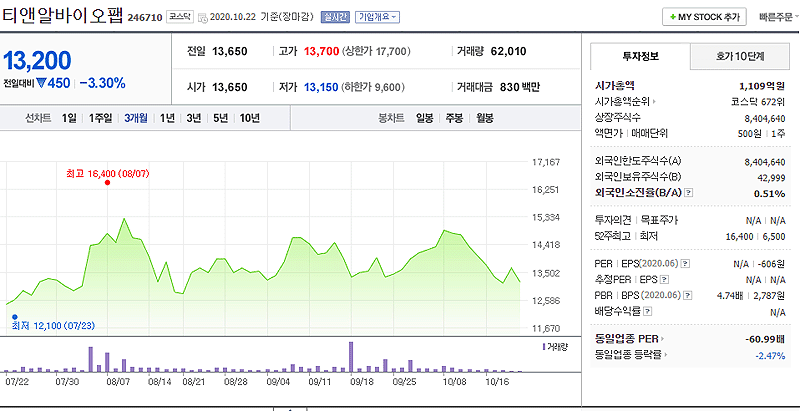Screen dimensions: 800x411
Task: Open the 기업개요 dropdown
Action: (x=377, y=17)
